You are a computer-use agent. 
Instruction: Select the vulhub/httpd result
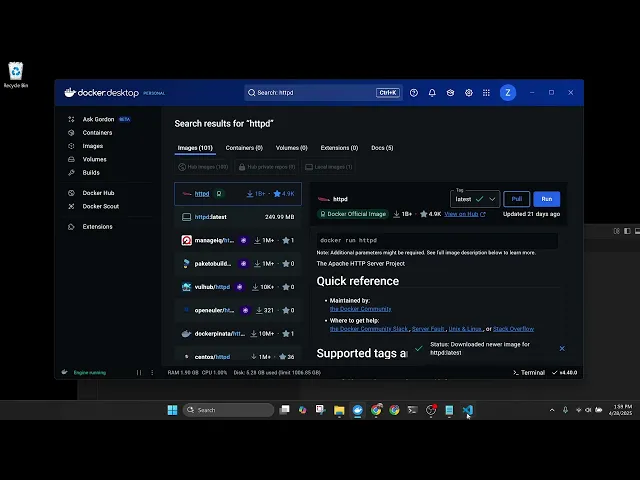238,287
